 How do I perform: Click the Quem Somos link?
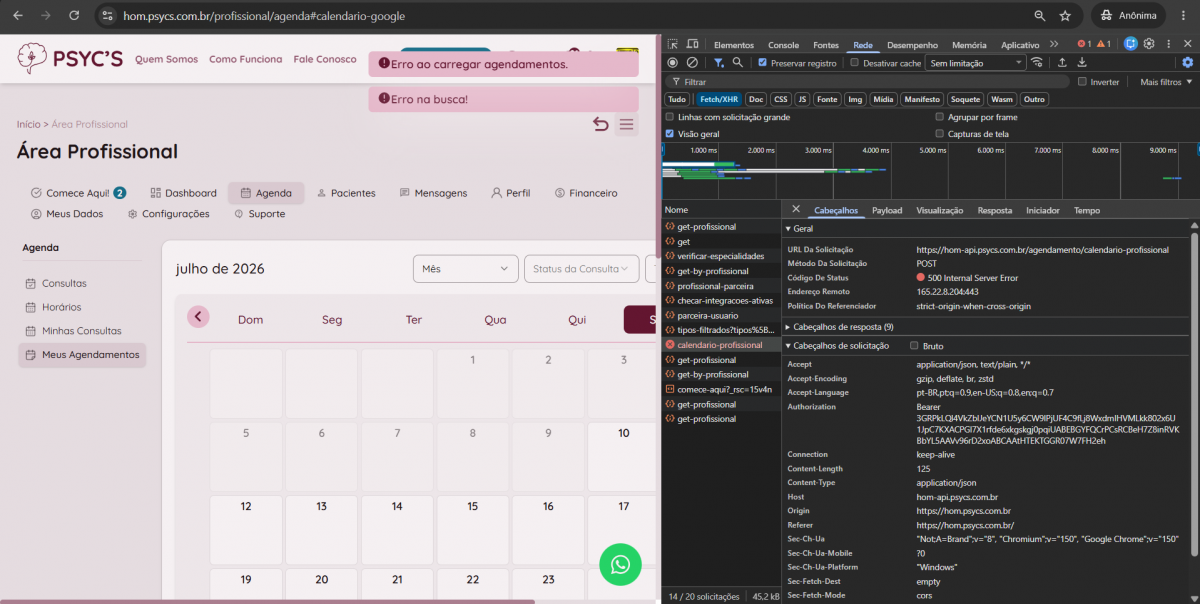click(167, 59)
